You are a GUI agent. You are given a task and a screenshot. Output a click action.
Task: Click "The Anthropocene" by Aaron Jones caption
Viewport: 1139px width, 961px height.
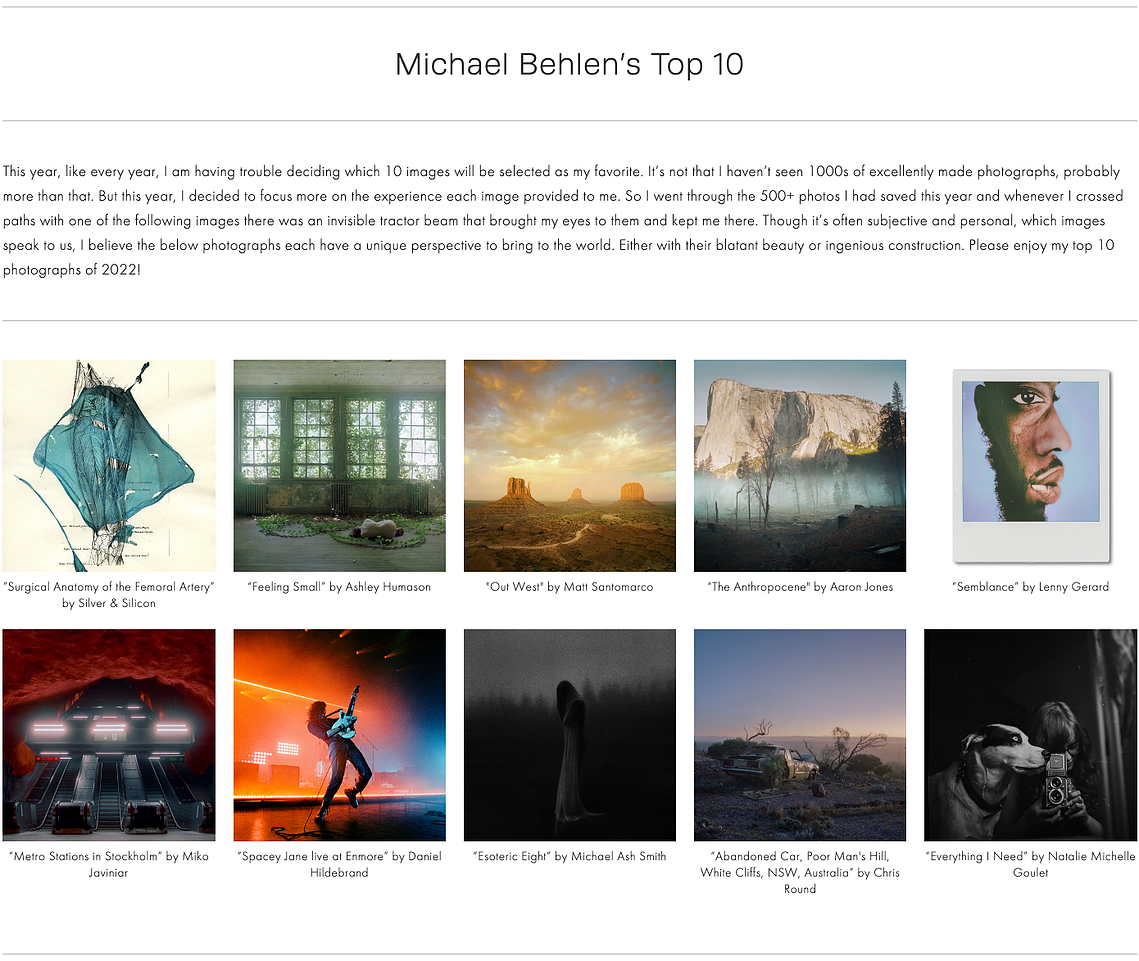click(x=800, y=587)
